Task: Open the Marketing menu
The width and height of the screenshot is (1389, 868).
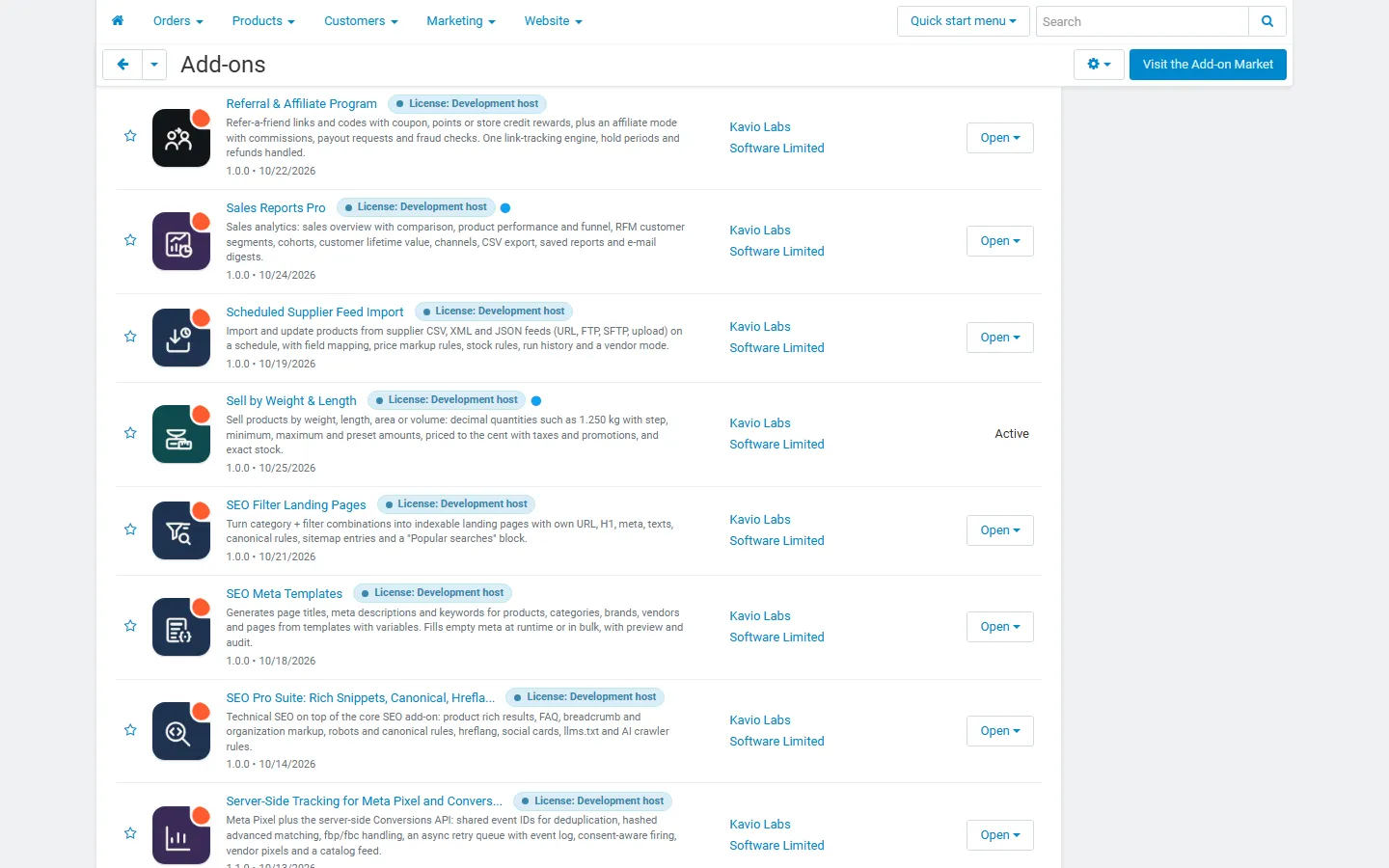Action: (x=461, y=21)
